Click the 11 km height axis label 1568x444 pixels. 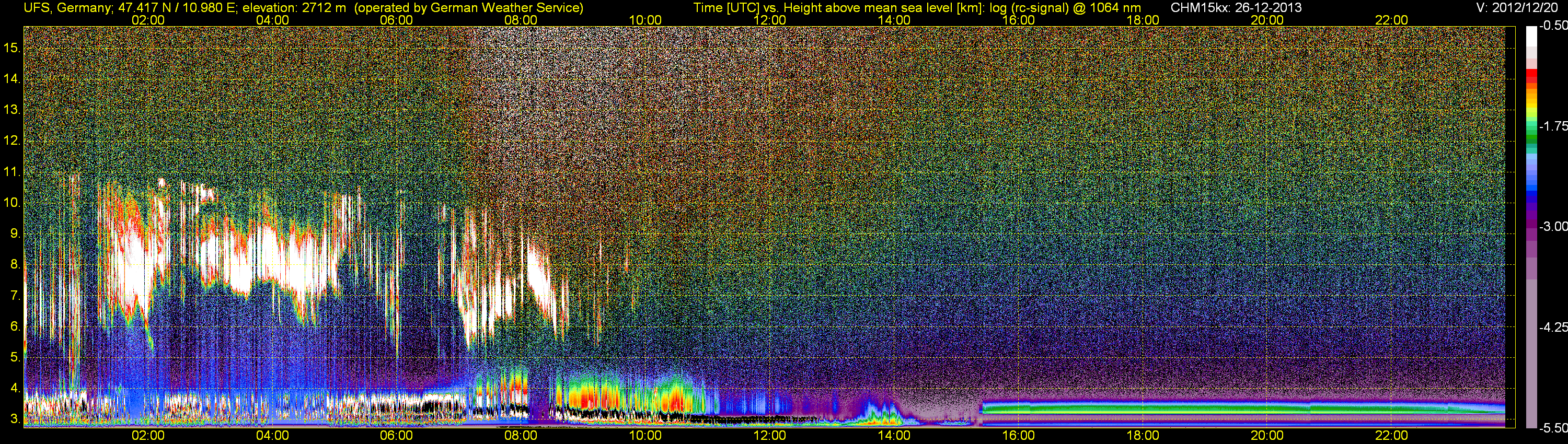[x=11, y=172]
